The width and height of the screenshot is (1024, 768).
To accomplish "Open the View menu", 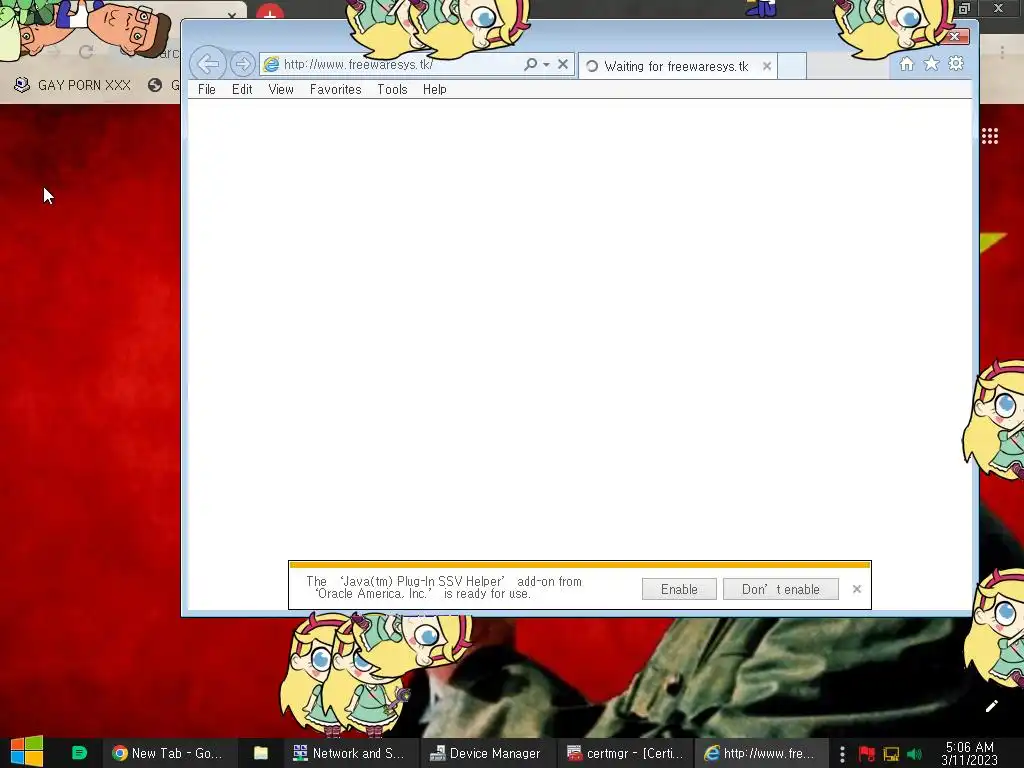I will (x=281, y=89).
